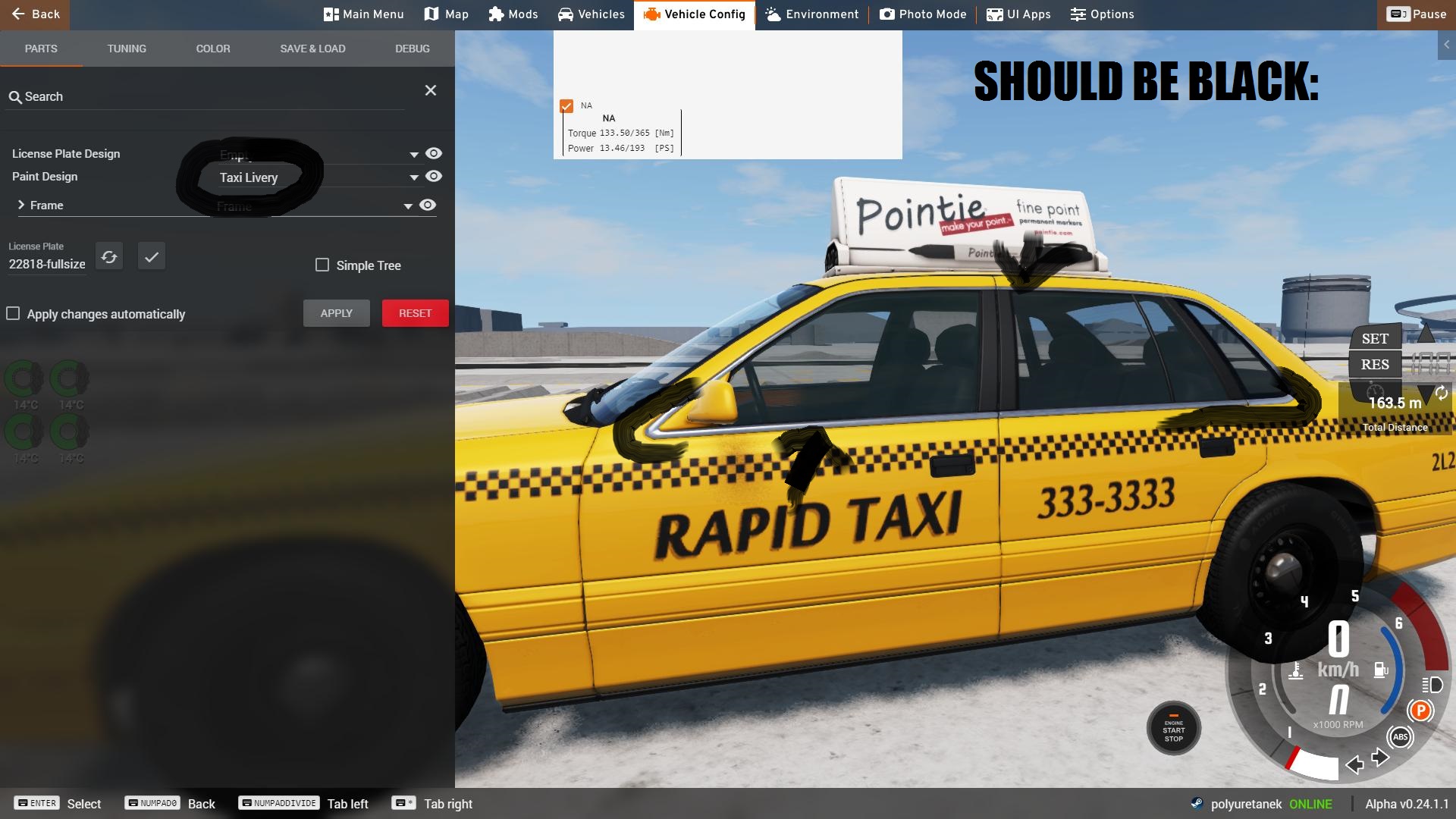Click the parking brake P indicator
This screenshot has height=819, width=1456.
click(x=1420, y=711)
